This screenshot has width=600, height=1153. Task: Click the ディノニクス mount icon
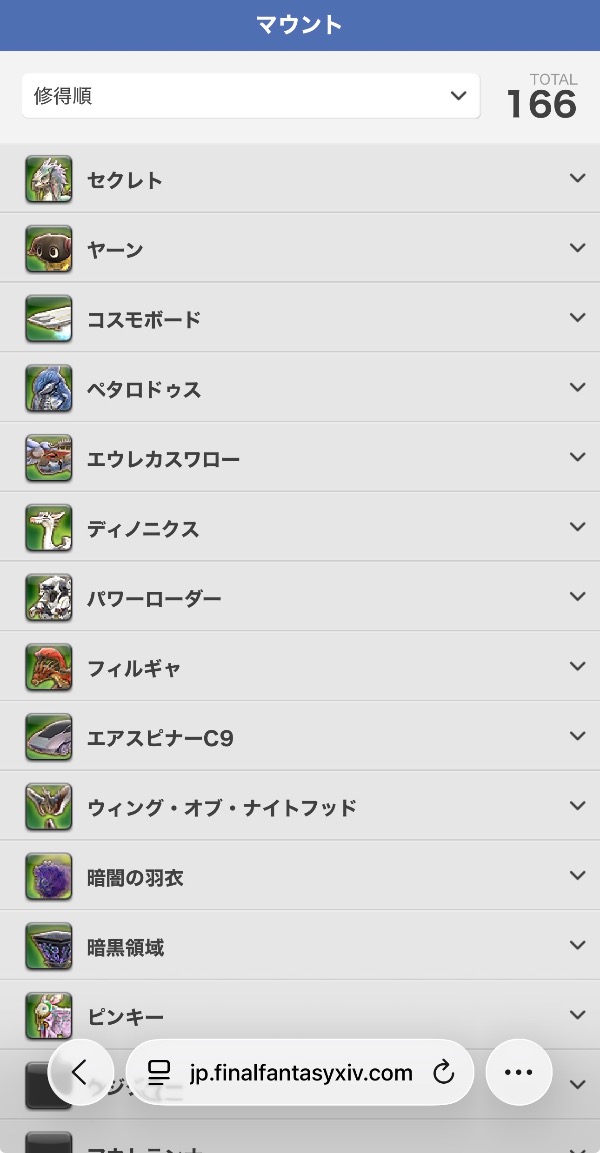(49, 528)
